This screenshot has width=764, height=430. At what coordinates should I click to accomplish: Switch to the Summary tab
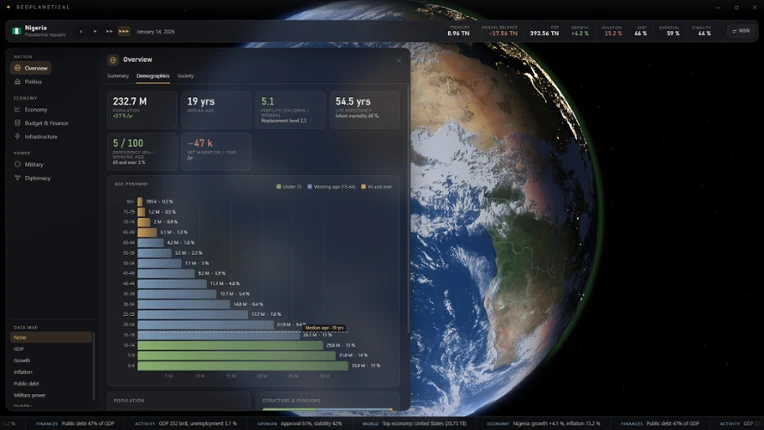tap(118, 76)
